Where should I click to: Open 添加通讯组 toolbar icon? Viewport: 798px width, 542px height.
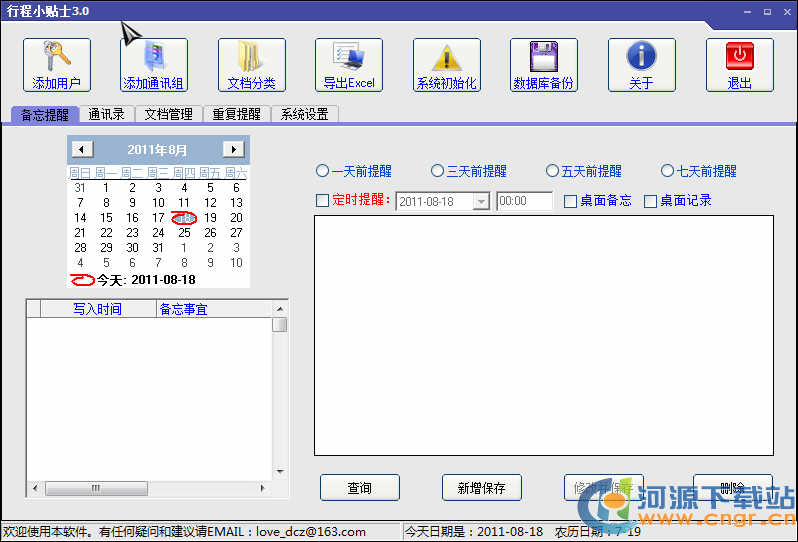(x=153, y=57)
